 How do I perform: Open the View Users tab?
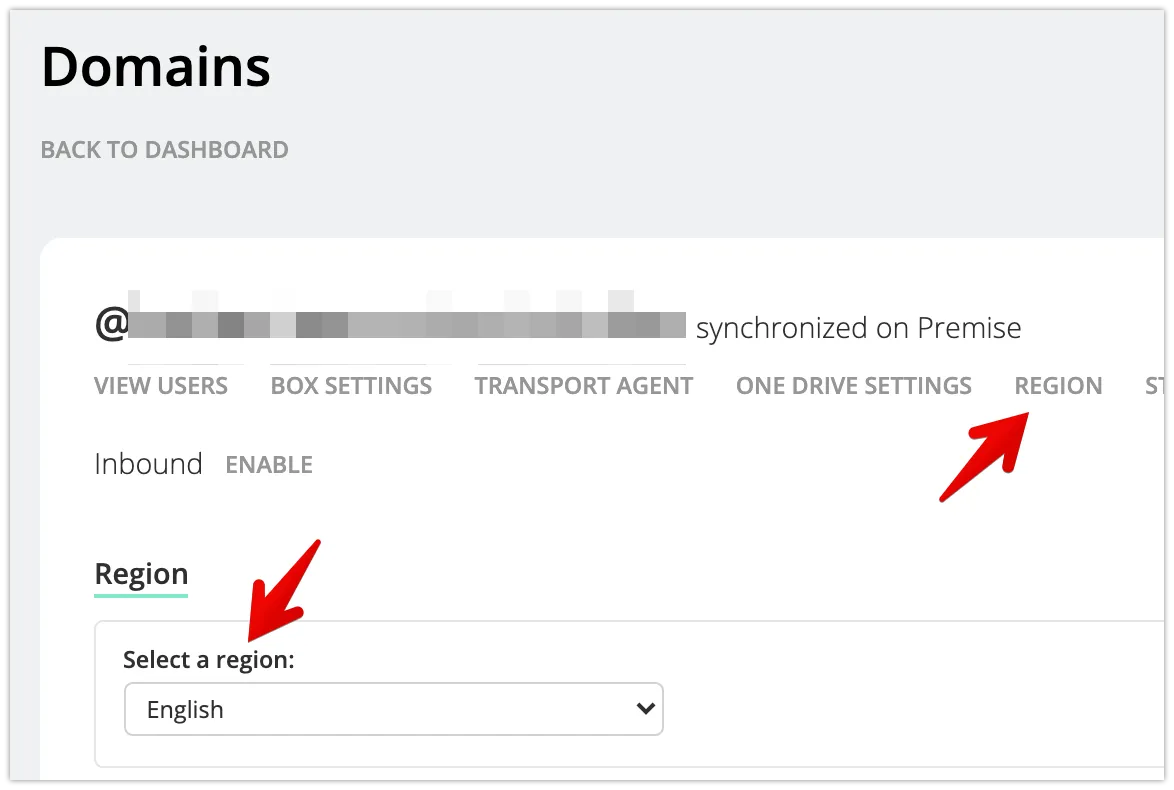(161, 386)
